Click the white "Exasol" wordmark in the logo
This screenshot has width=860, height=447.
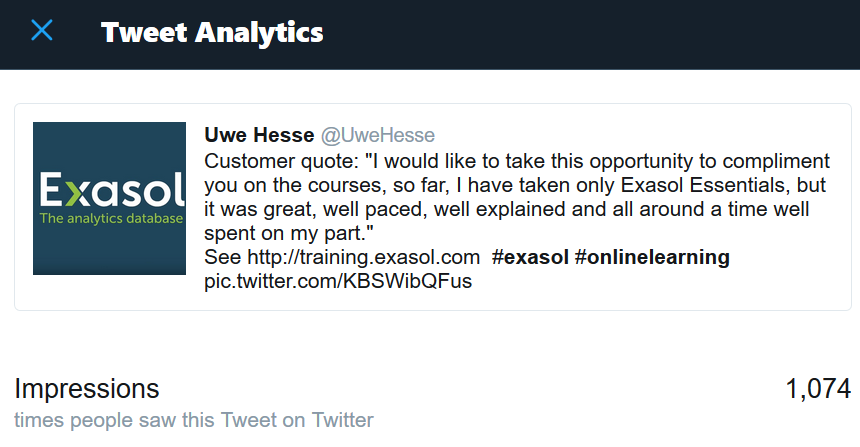pos(110,190)
